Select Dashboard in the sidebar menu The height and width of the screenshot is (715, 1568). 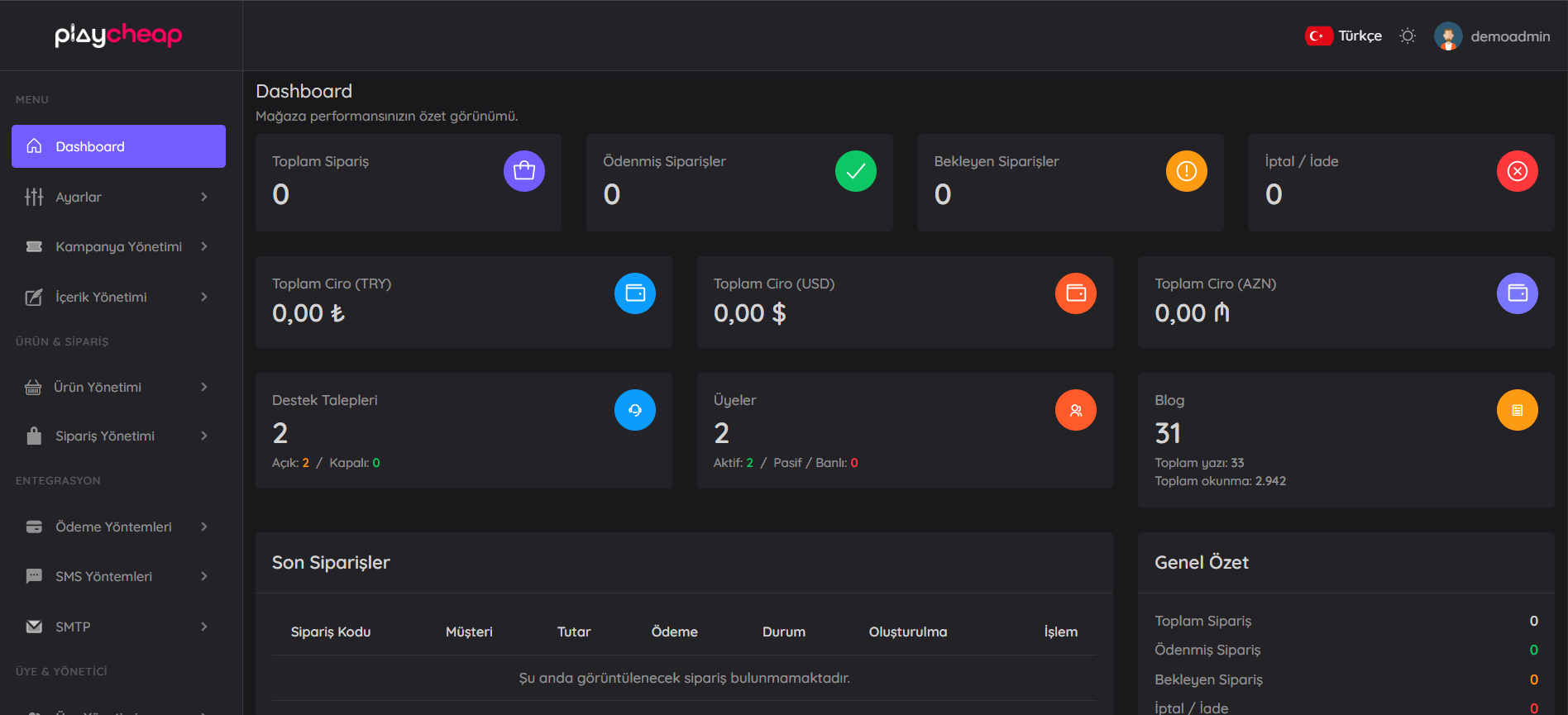[118, 146]
